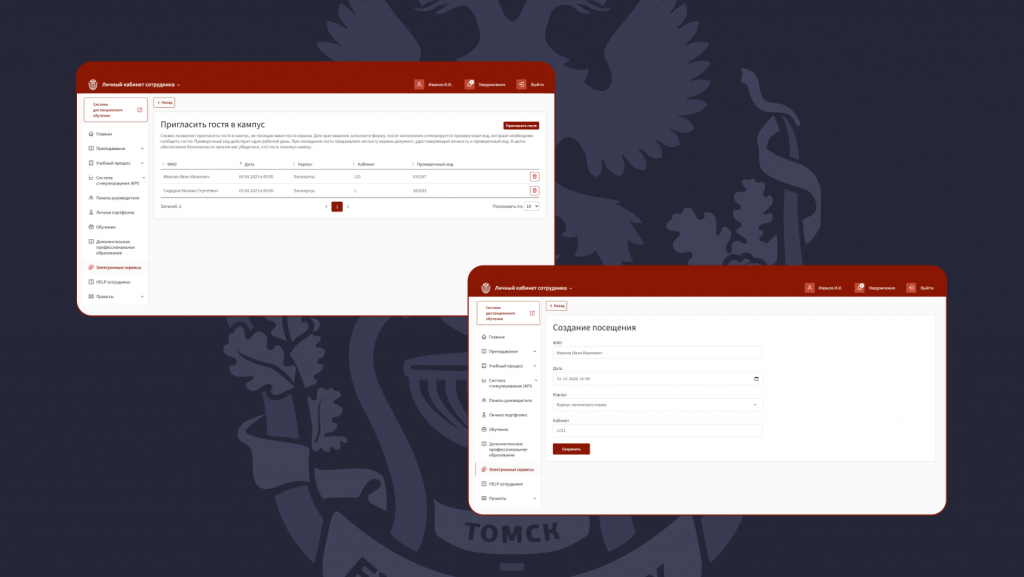Click the user profile icon in the visit creation window

tap(810, 288)
